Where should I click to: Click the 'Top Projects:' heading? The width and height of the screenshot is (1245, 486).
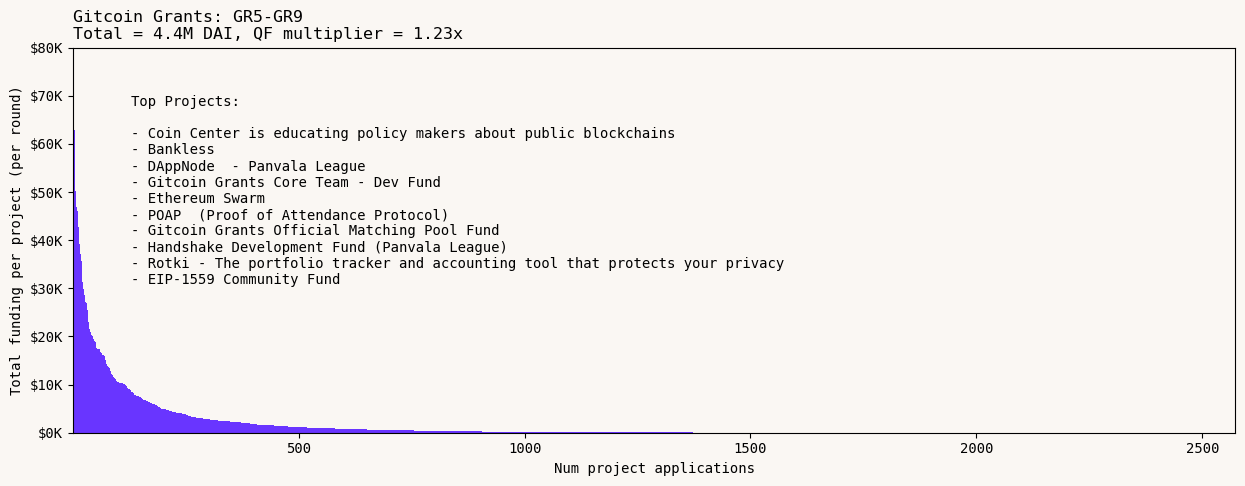pos(185,102)
